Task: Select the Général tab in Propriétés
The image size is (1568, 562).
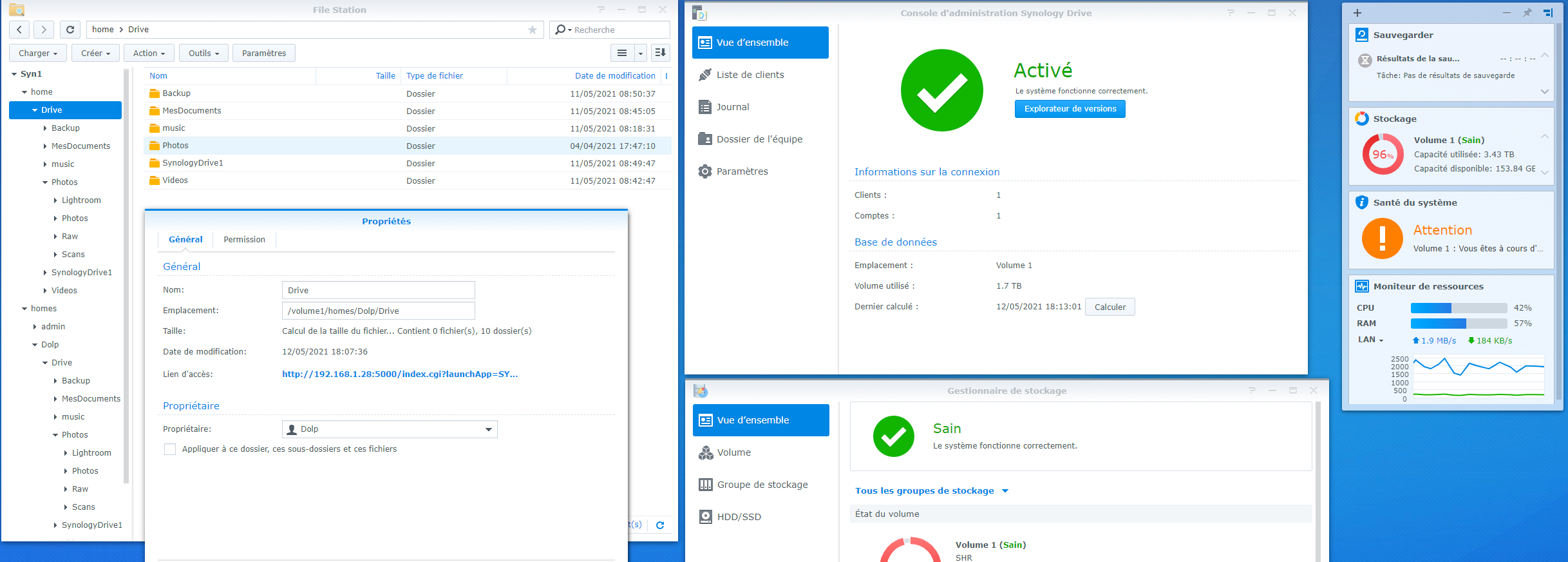Action: [x=185, y=240]
